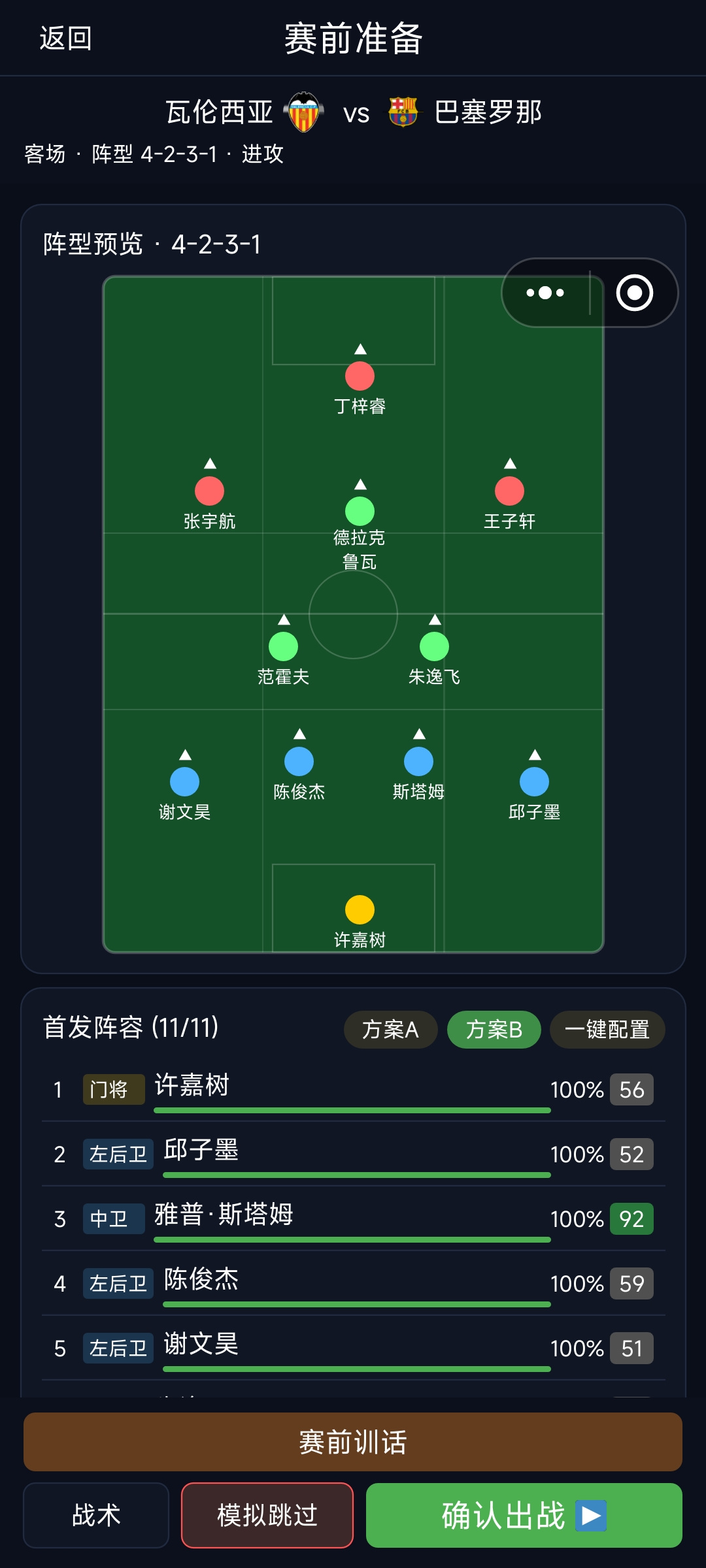Switch to 方案B lineup plan
The width and height of the screenshot is (706, 1568).
coord(494,1030)
